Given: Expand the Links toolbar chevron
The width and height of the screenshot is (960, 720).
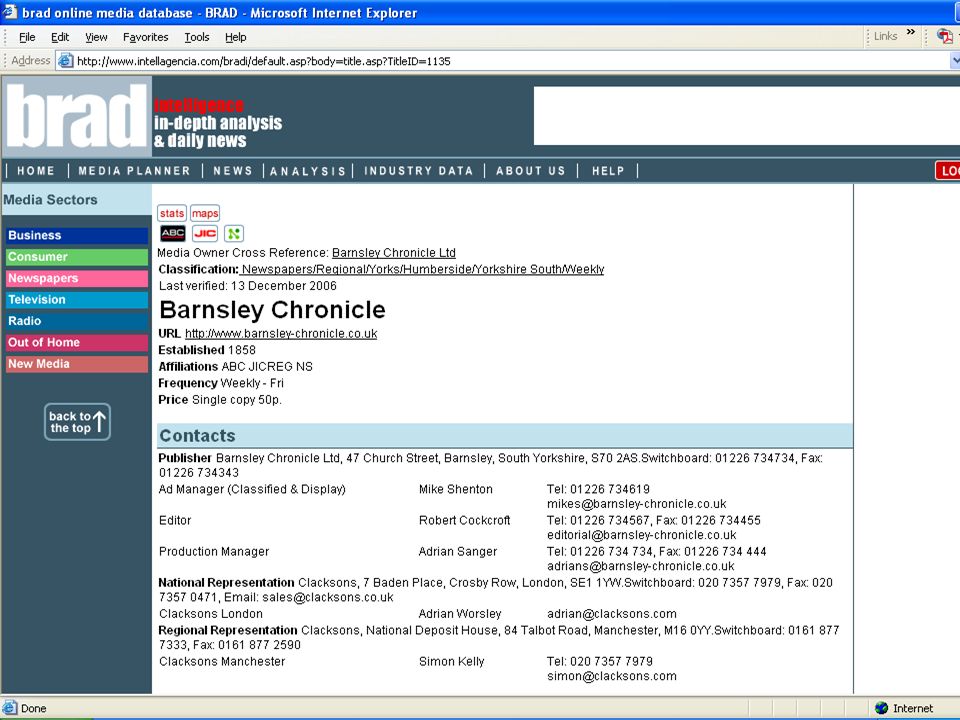Looking at the screenshot, I should point(911,32).
